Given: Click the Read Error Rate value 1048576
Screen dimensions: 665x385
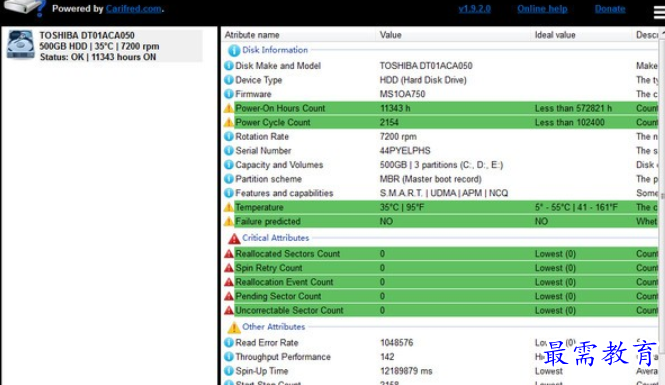Looking at the screenshot, I should coord(397,343).
